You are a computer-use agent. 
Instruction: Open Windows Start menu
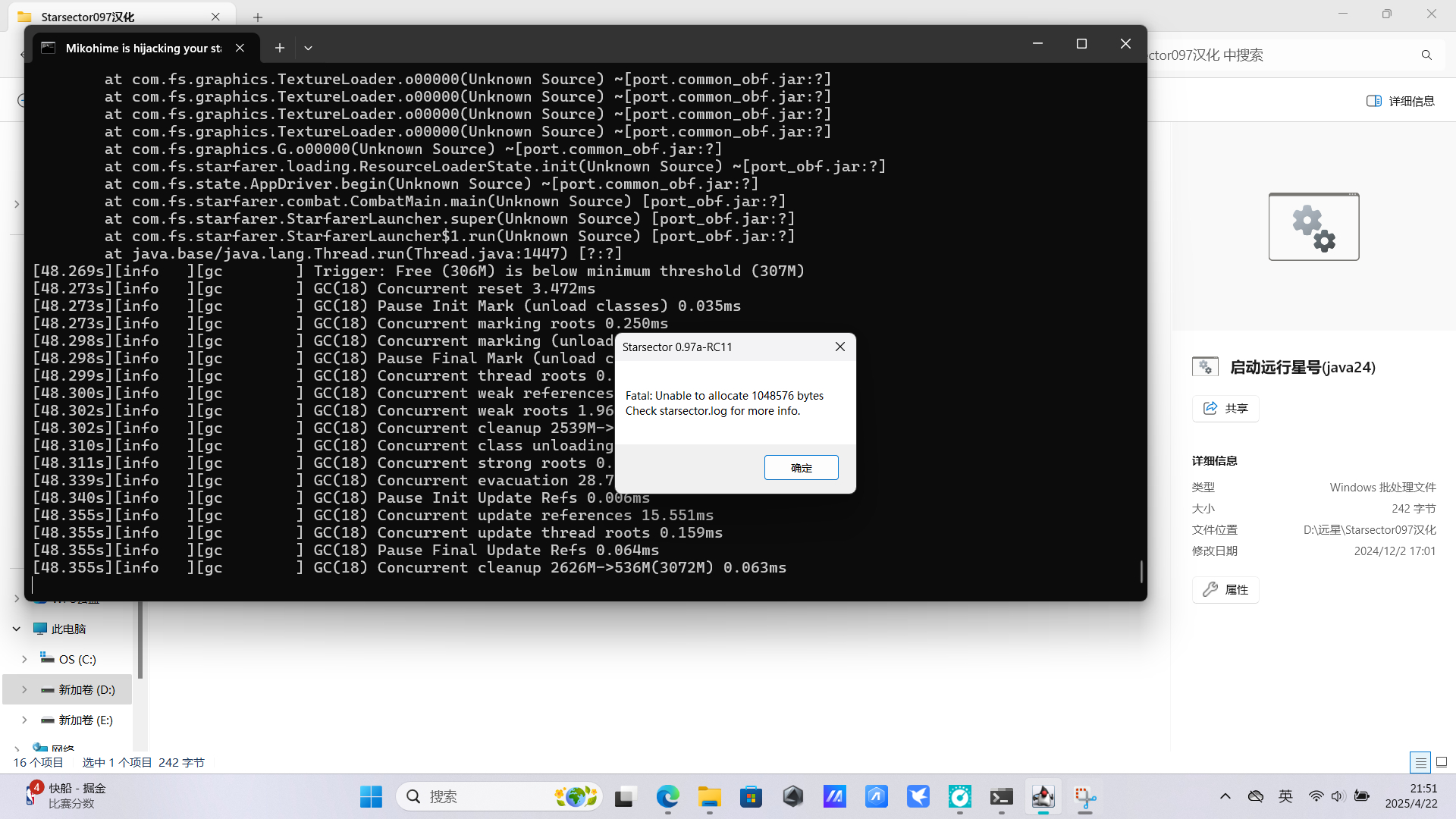[x=371, y=796]
